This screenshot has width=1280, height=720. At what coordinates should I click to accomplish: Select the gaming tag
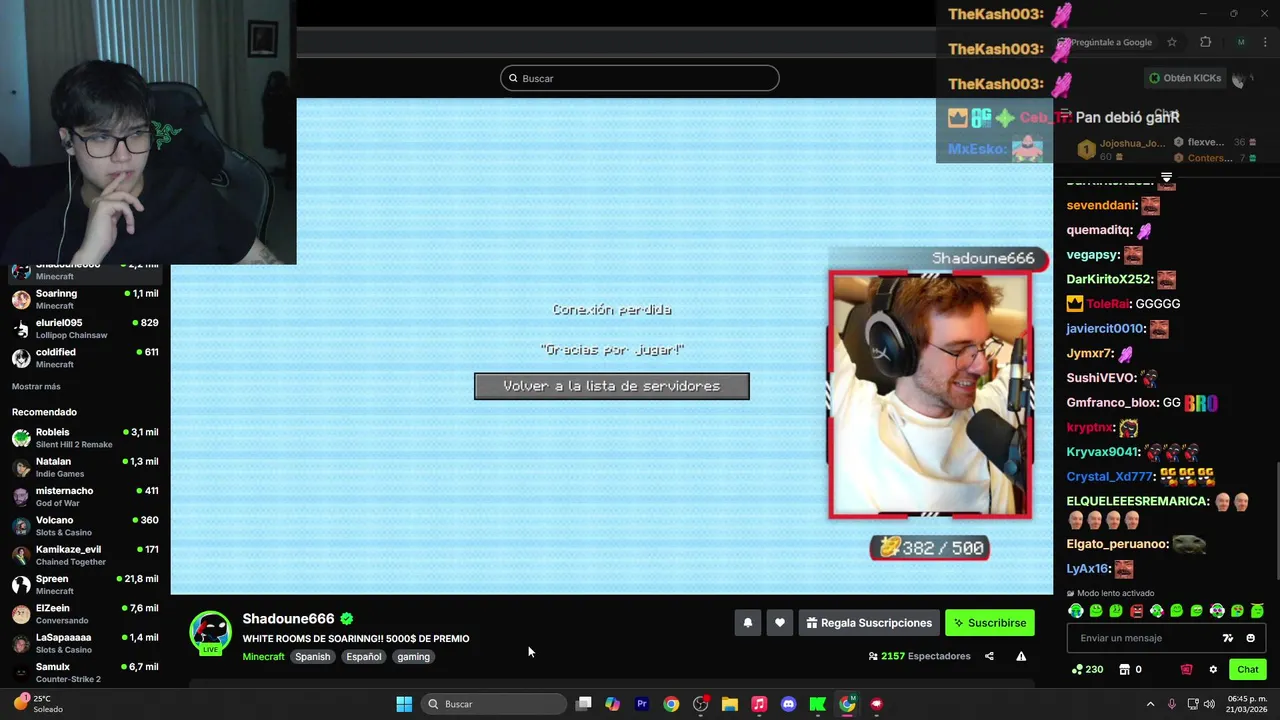tap(413, 657)
